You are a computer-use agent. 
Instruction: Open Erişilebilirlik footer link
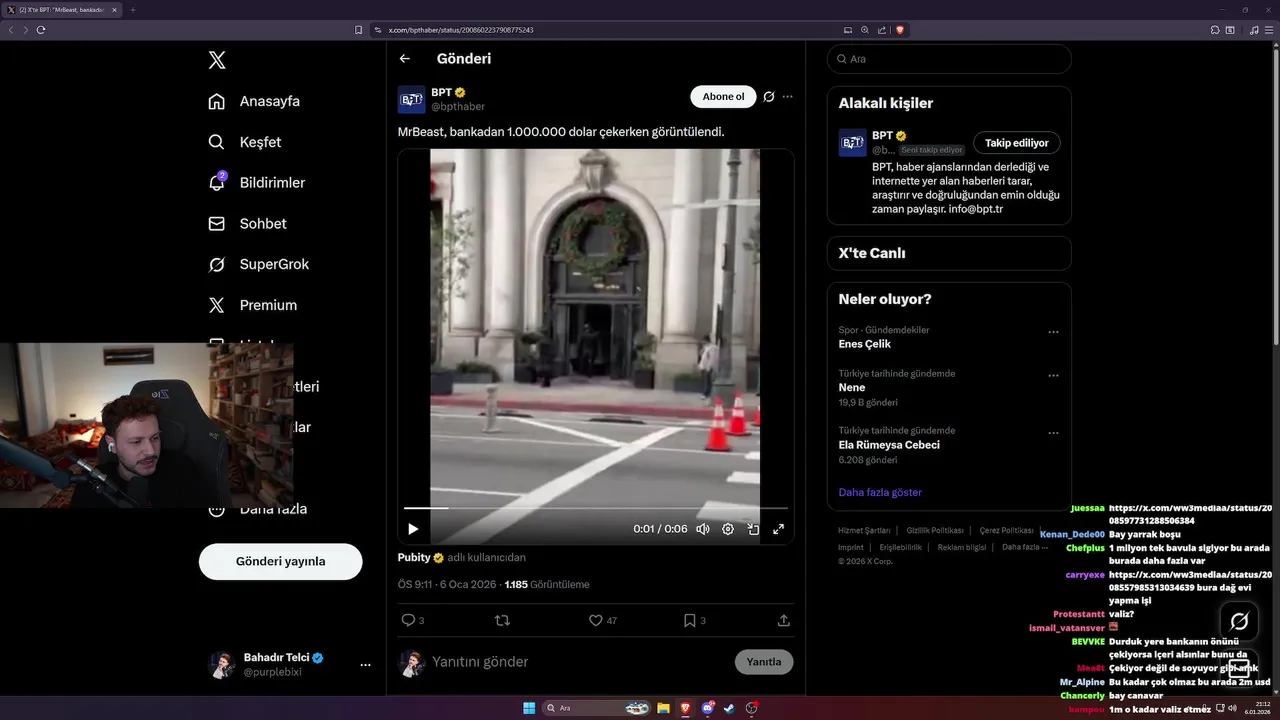tap(901, 547)
